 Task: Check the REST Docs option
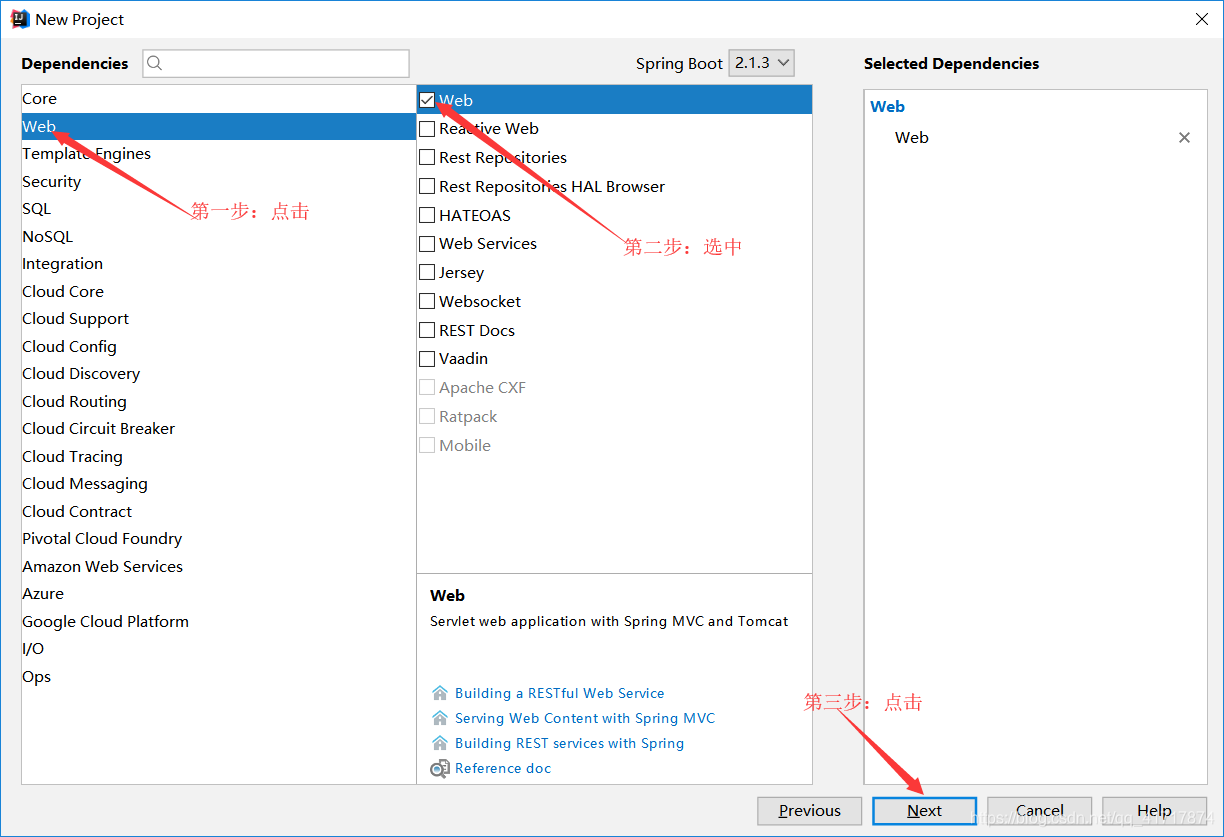(427, 331)
